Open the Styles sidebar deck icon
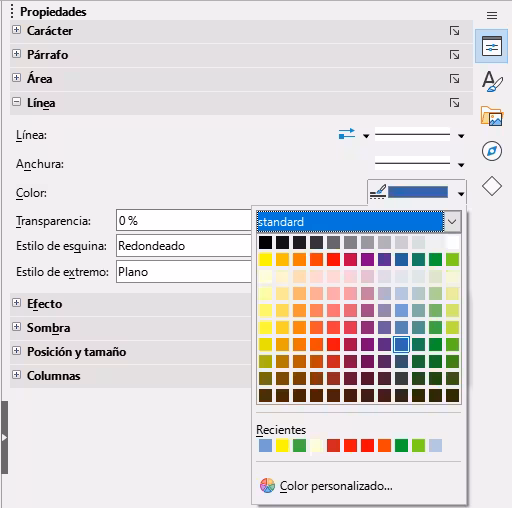 pyautogui.click(x=492, y=81)
